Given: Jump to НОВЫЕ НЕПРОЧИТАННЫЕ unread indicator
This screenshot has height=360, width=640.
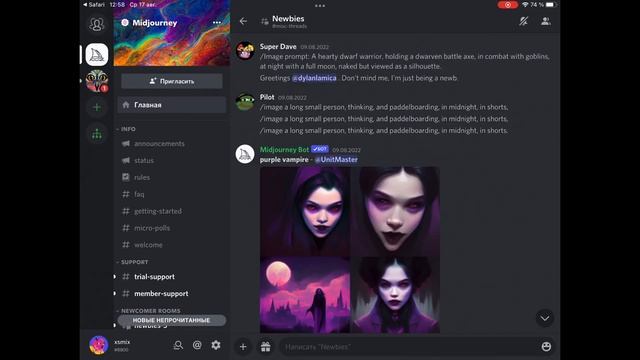Looking at the screenshot, I should [172, 320].
